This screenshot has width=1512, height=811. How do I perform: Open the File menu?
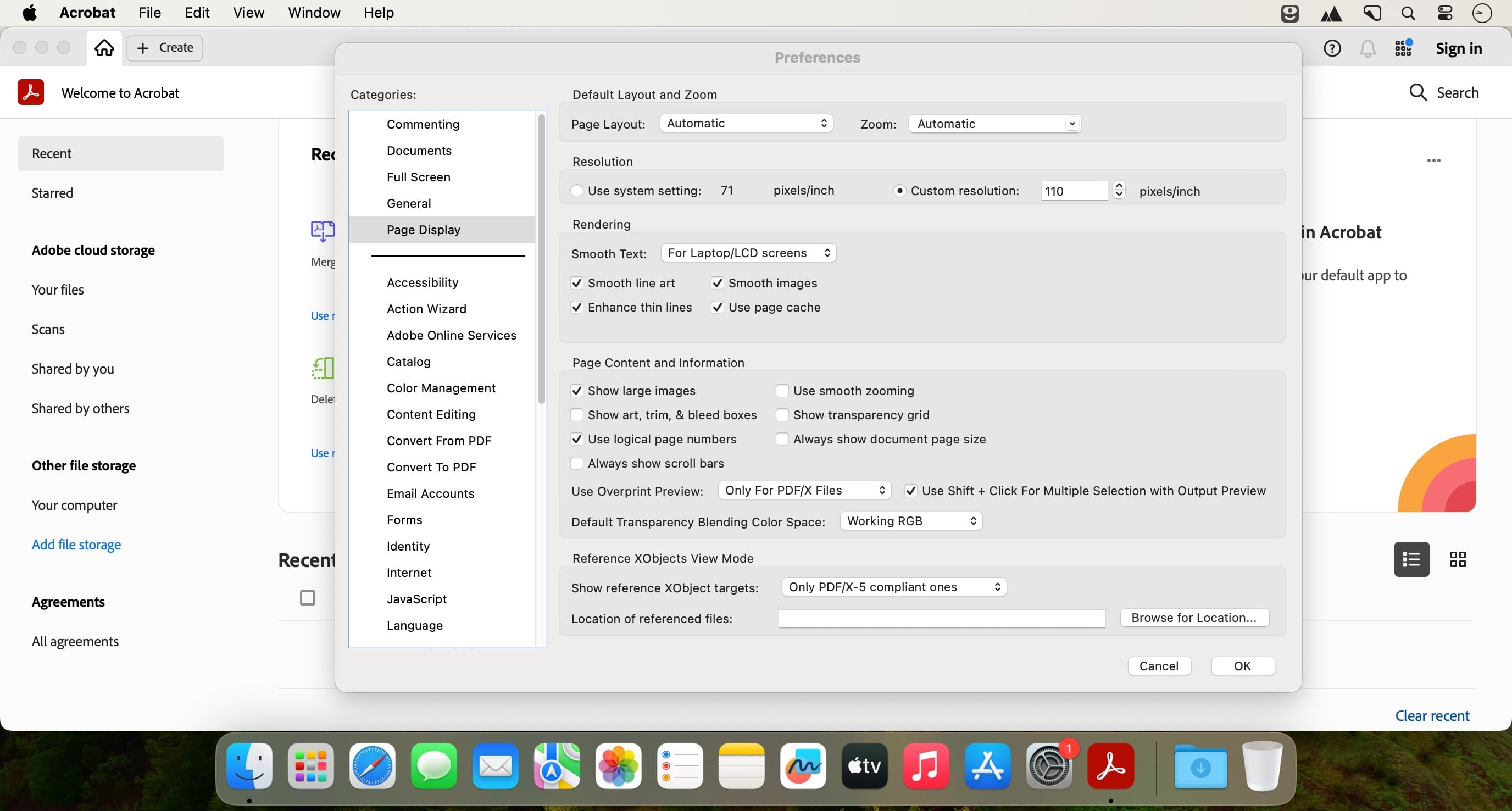149,12
